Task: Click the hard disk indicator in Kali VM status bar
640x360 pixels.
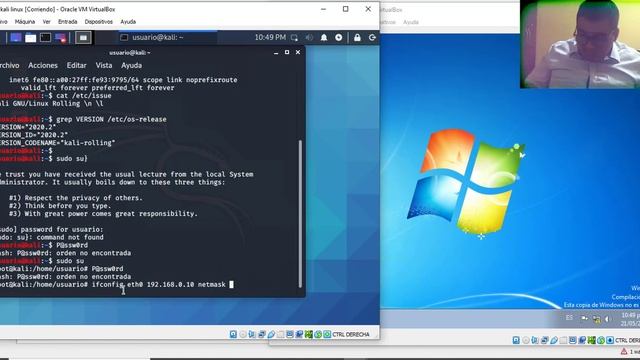Action: [233, 334]
